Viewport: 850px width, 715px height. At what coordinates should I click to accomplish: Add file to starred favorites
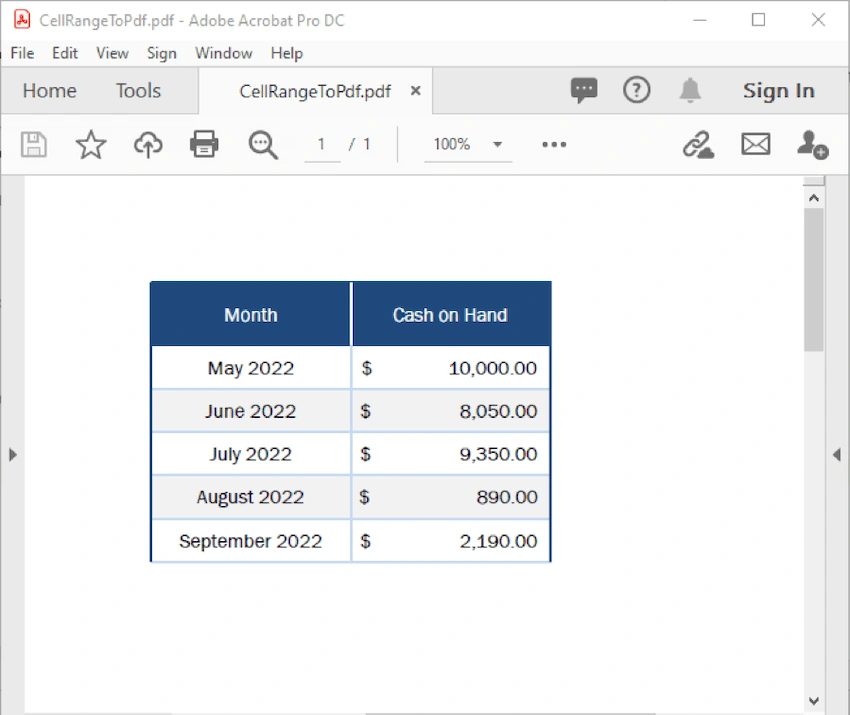91,144
